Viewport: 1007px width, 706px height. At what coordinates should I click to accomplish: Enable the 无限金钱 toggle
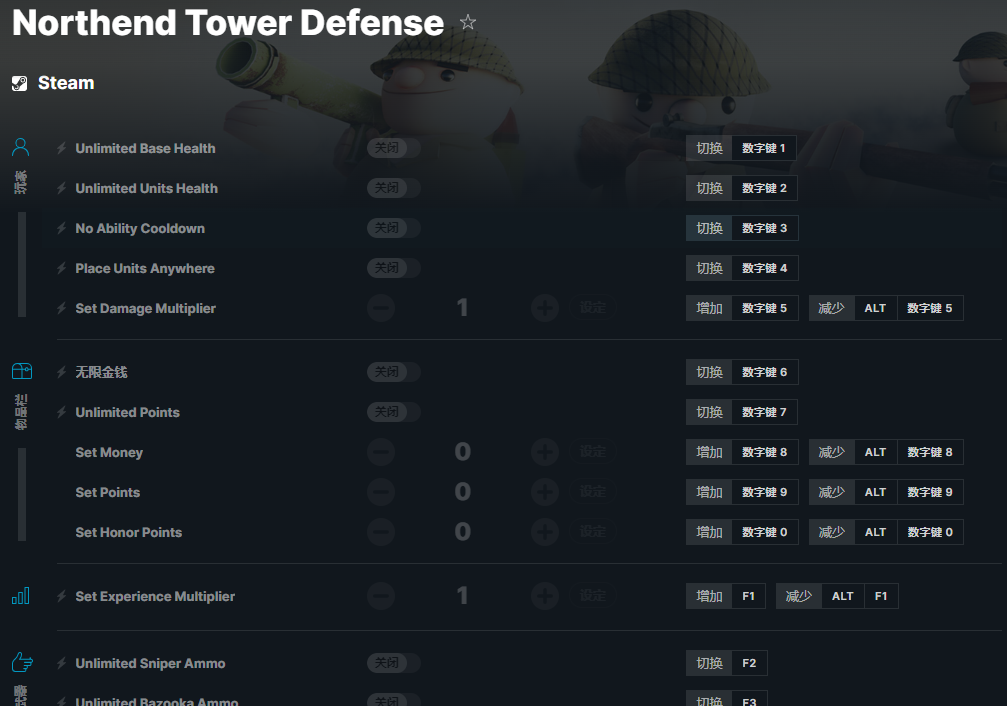coord(394,371)
